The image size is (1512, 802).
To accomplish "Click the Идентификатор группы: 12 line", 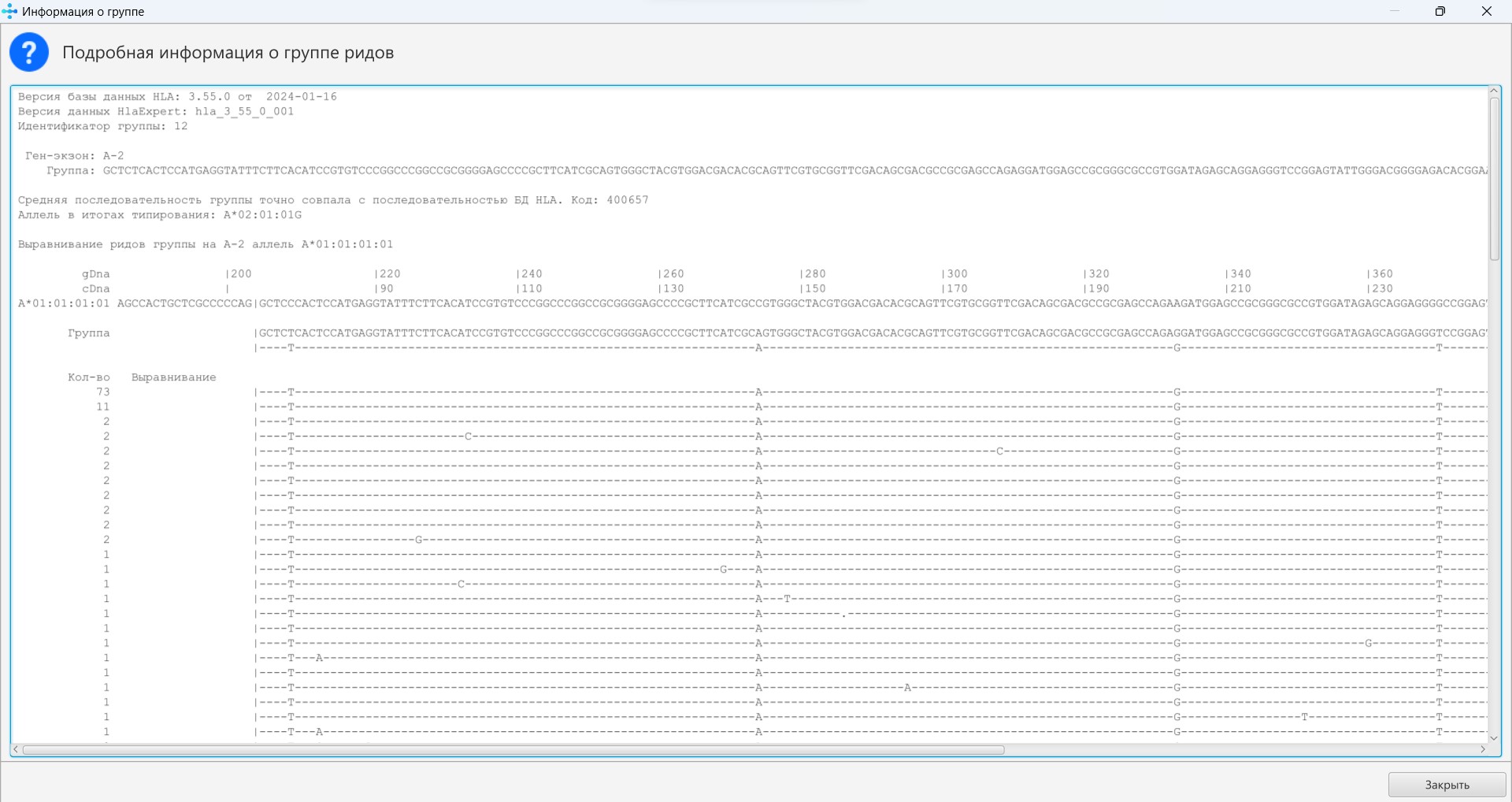I will tap(102, 126).
